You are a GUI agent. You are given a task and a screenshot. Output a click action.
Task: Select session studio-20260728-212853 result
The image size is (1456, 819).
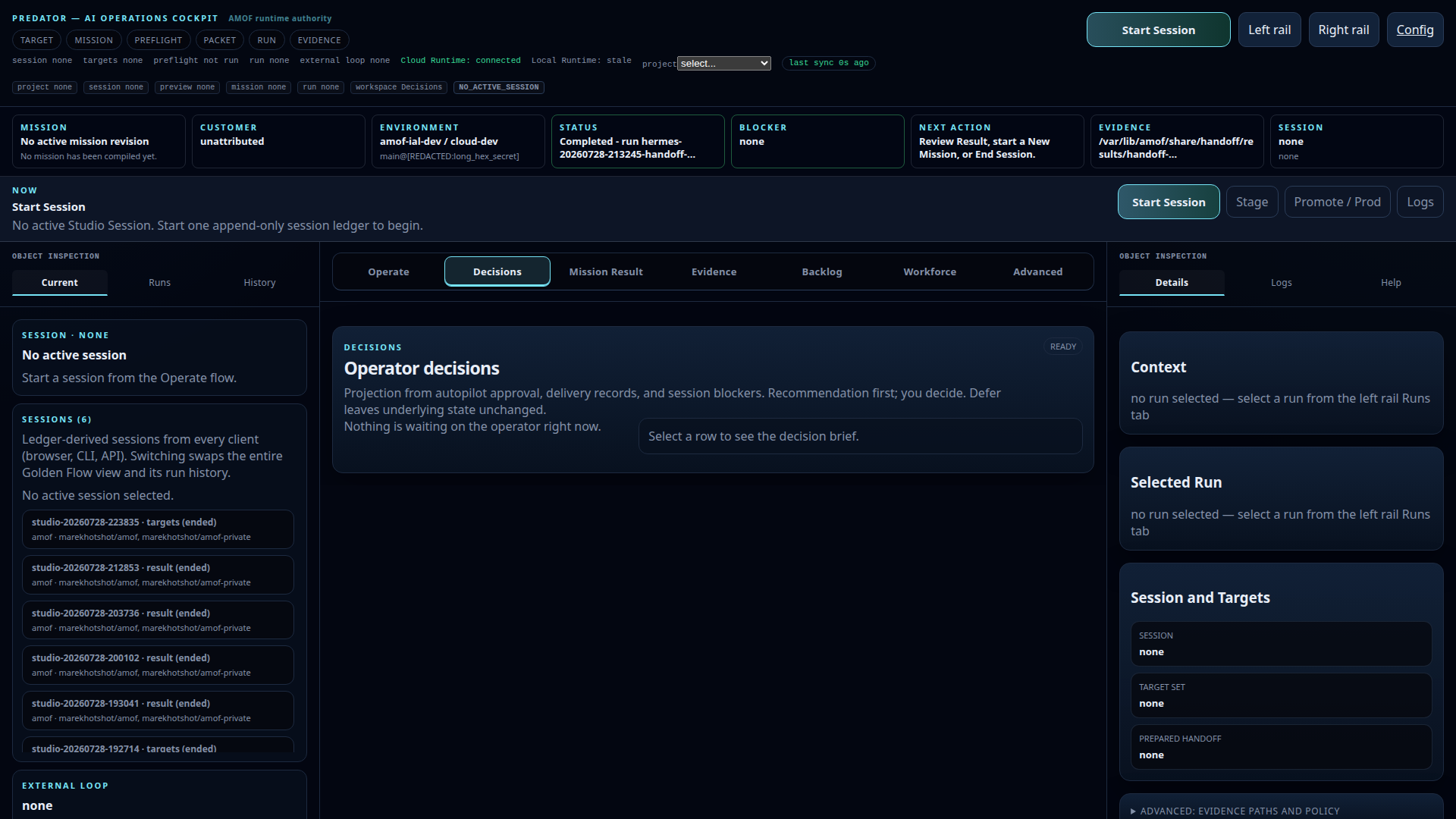click(x=158, y=575)
